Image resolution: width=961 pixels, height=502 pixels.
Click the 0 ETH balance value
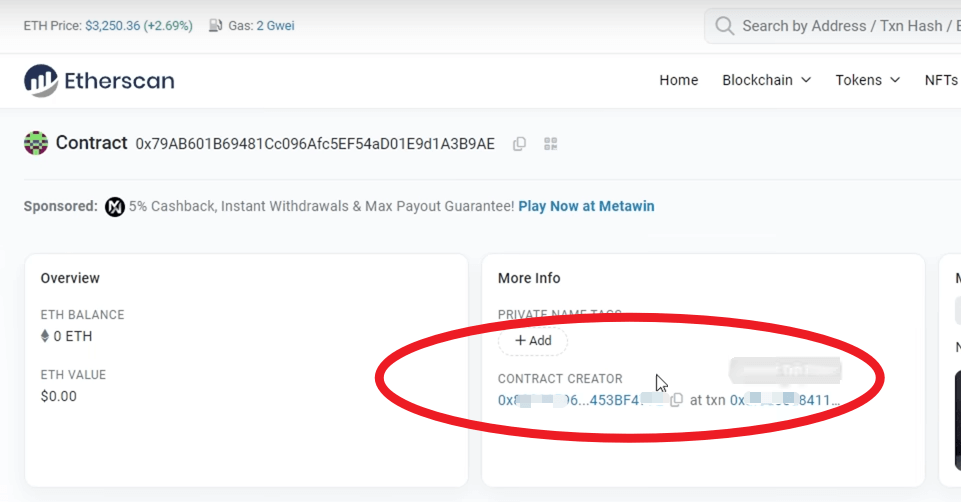(72, 337)
